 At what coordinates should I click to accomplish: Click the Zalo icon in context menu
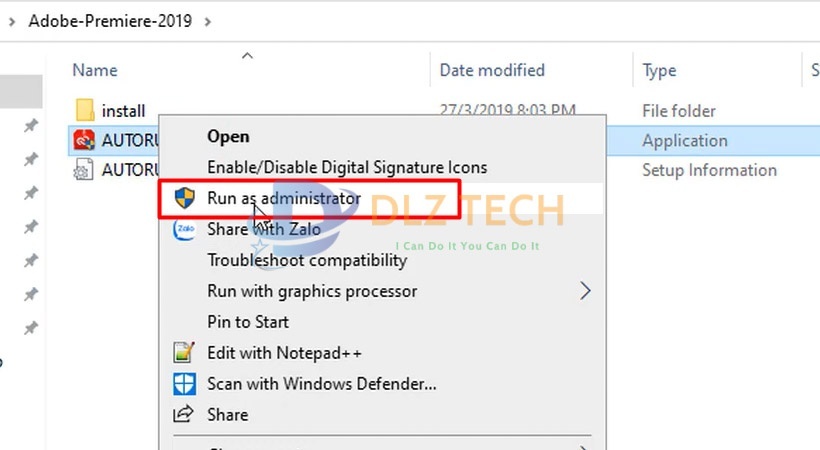point(184,229)
